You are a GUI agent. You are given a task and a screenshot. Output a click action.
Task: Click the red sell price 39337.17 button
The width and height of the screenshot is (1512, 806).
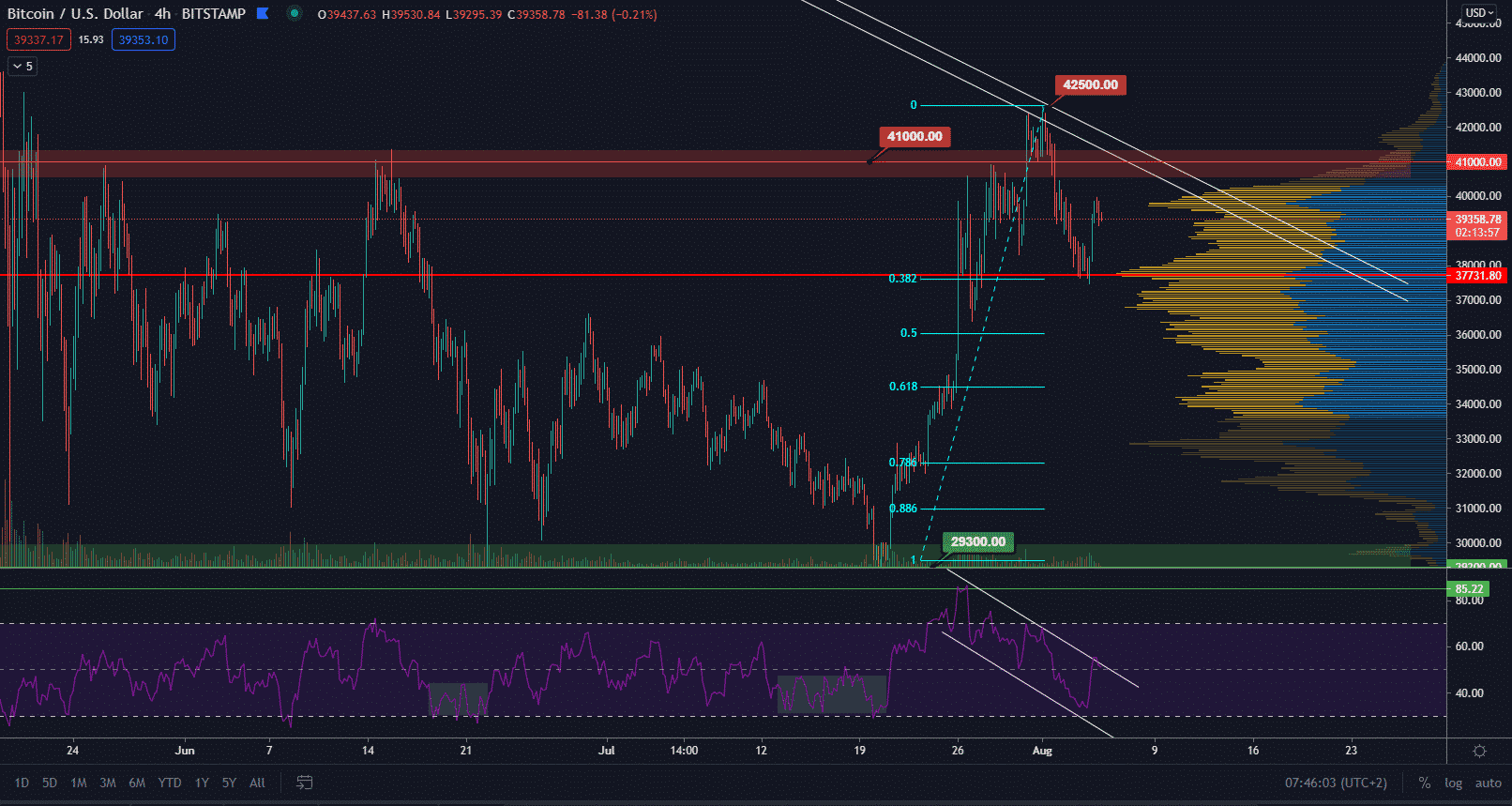(x=38, y=39)
